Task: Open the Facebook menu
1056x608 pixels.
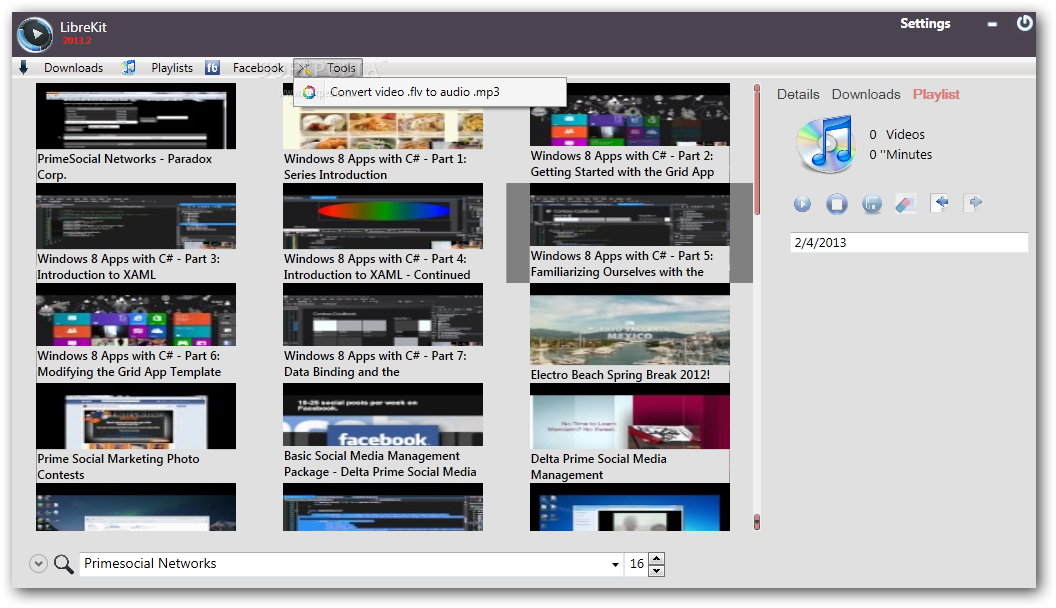Action: tap(258, 68)
